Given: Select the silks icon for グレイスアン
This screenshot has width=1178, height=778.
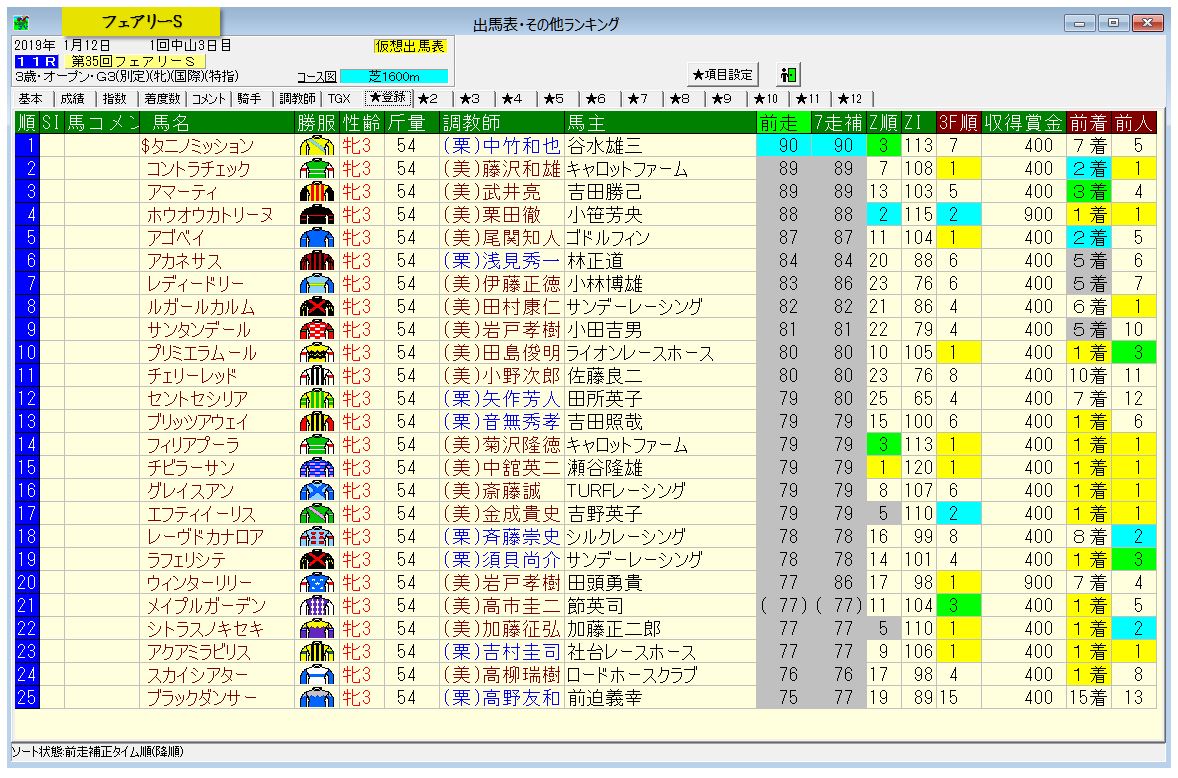Looking at the screenshot, I should click(x=316, y=490).
